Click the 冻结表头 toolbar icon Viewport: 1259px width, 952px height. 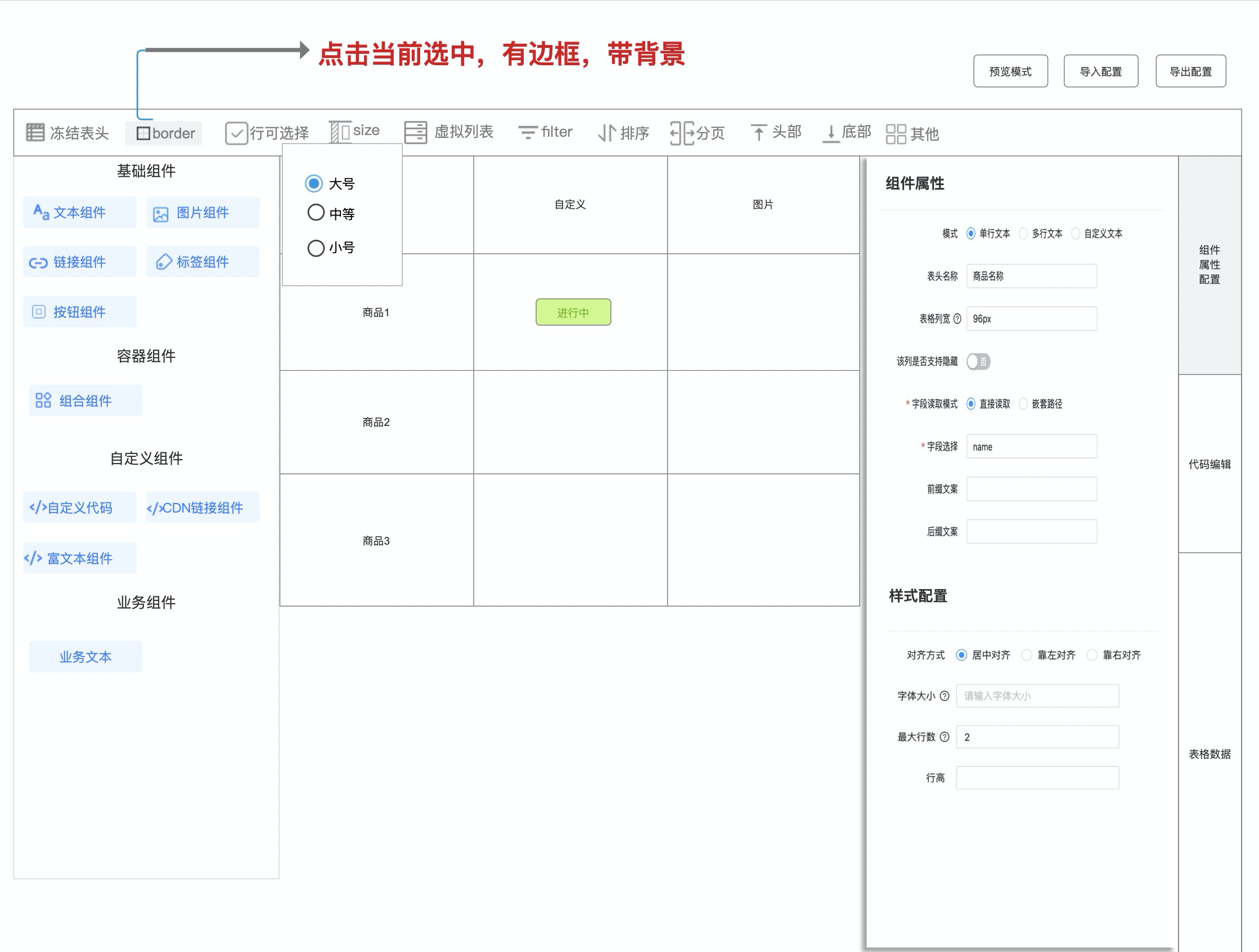click(x=65, y=132)
